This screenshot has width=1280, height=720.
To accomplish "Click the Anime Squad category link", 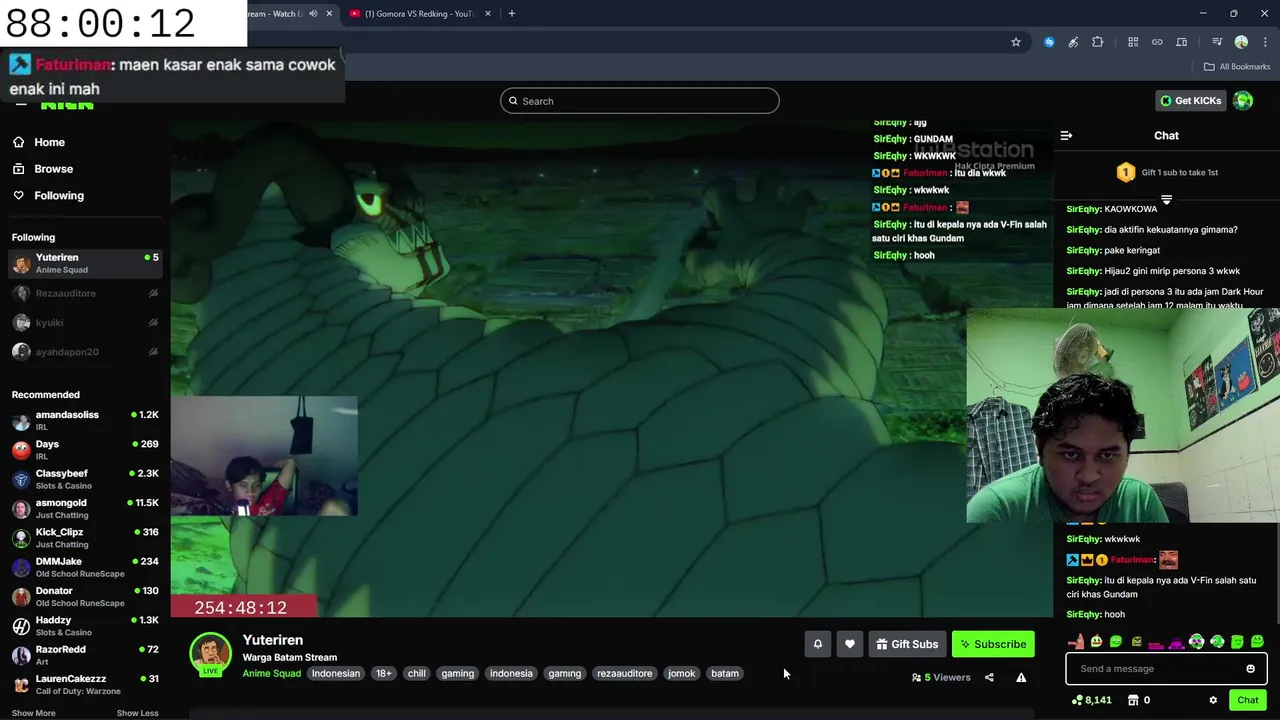I will tap(271, 673).
